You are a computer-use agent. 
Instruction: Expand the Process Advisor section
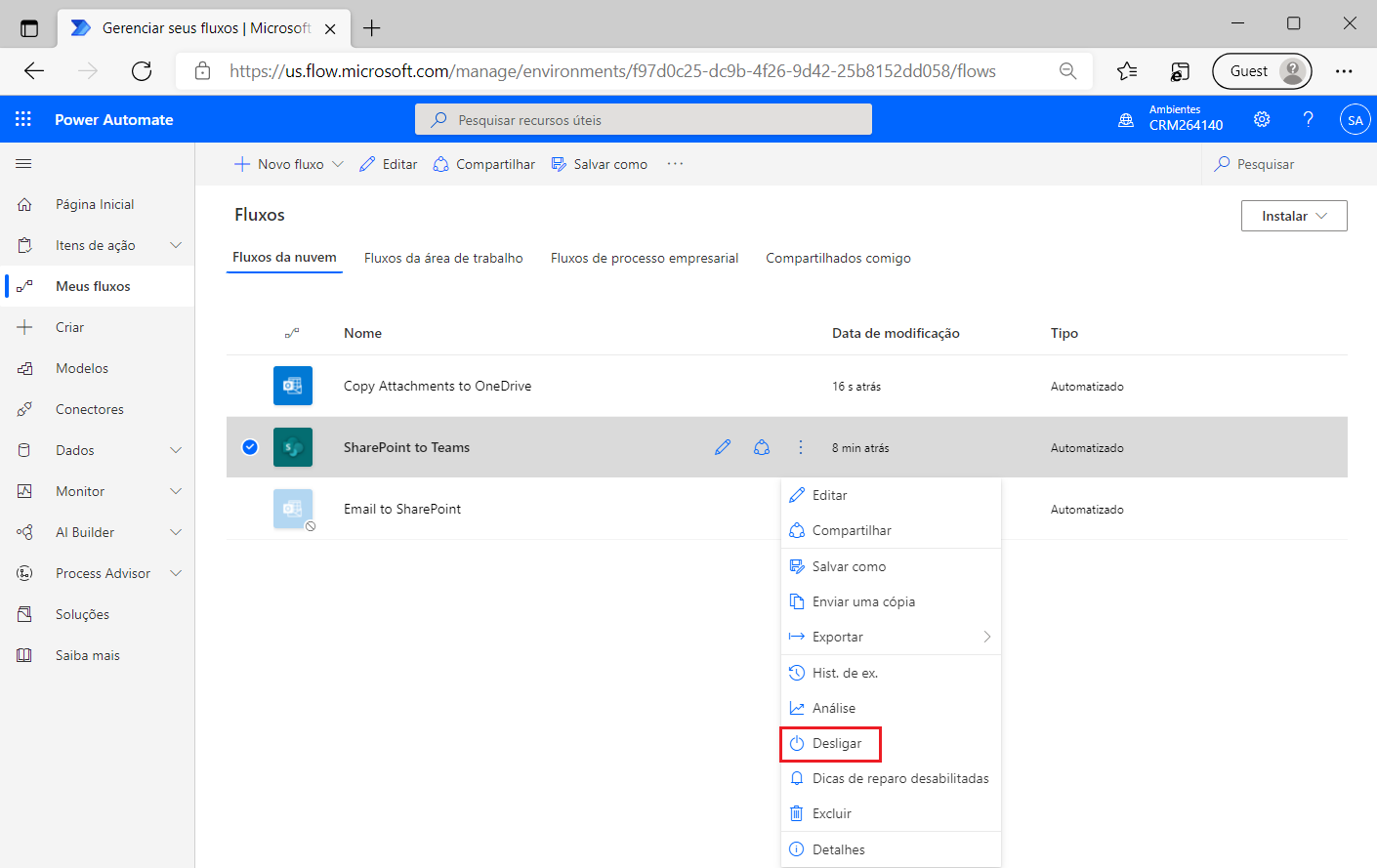(176, 573)
